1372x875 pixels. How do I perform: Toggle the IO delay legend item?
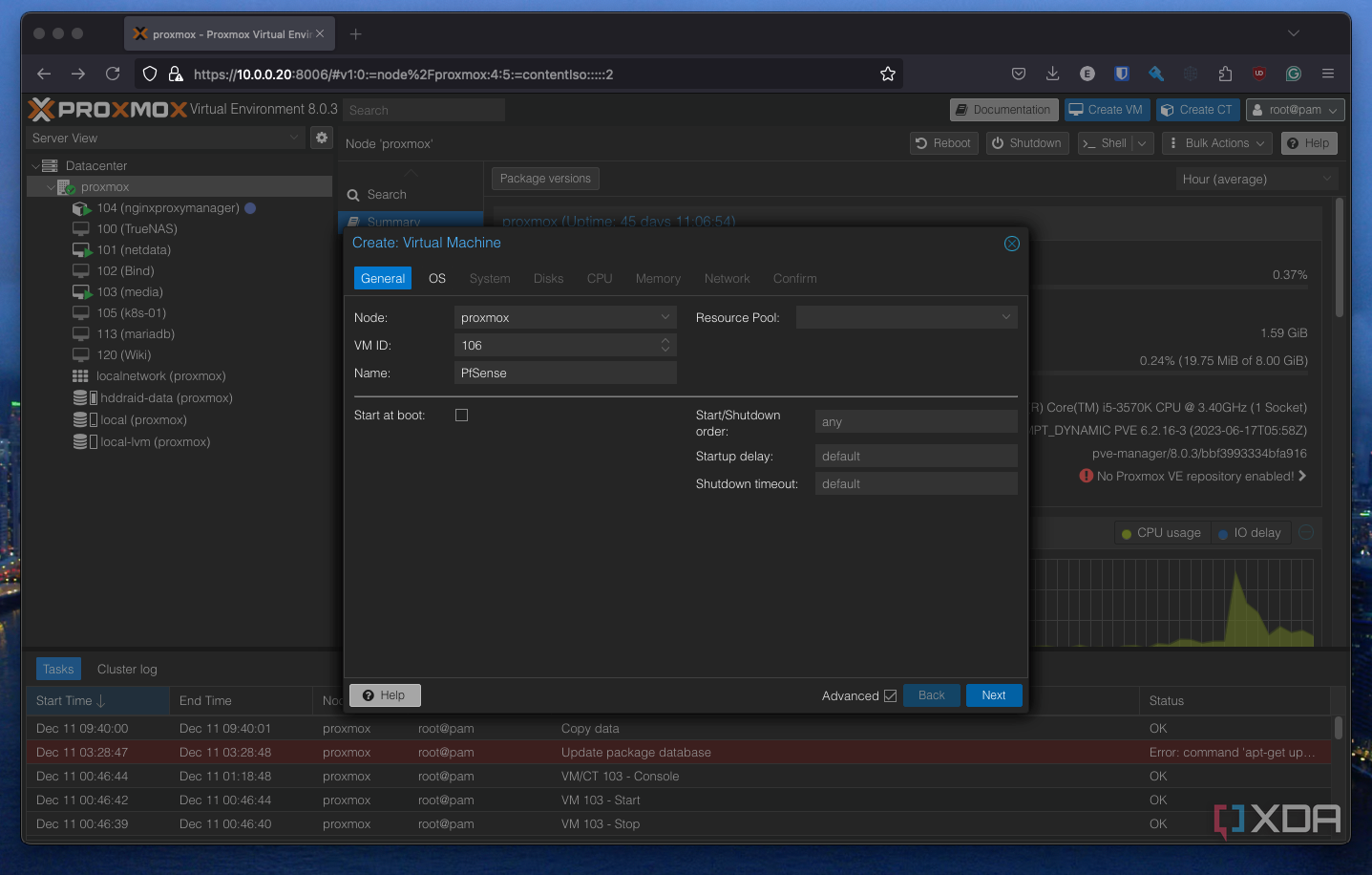pos(1250,533)
